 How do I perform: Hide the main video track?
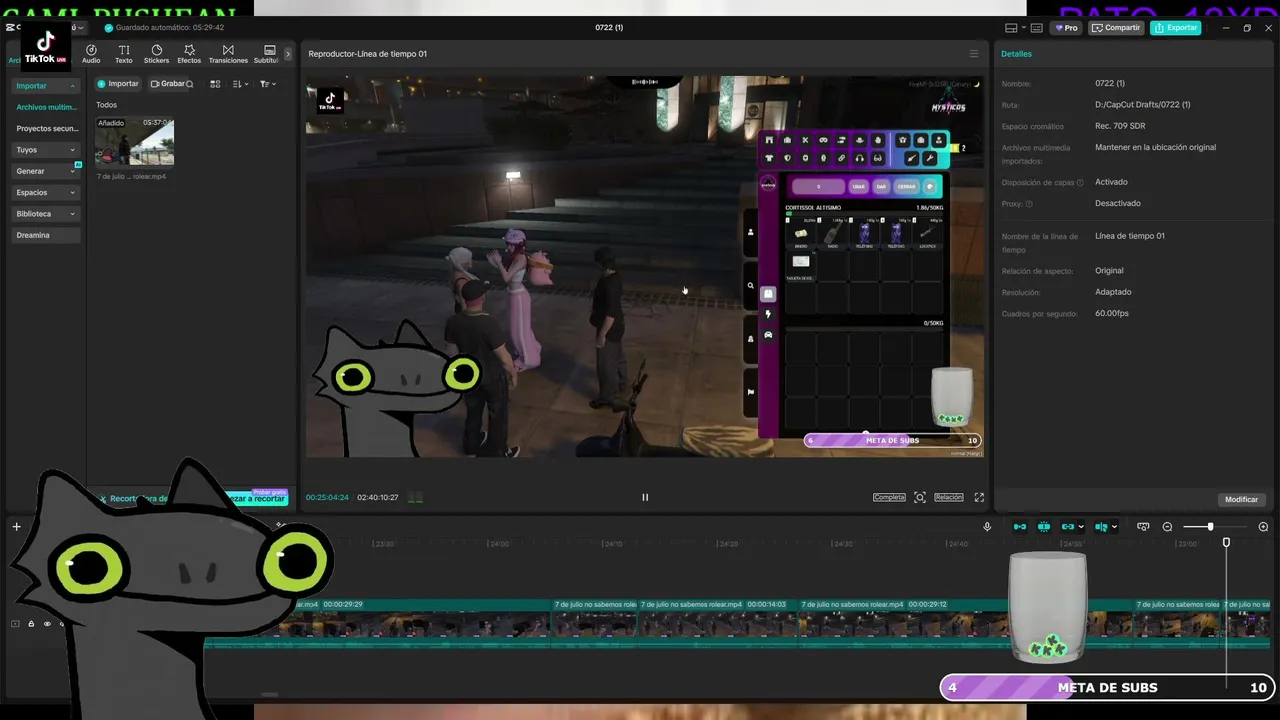46,624
